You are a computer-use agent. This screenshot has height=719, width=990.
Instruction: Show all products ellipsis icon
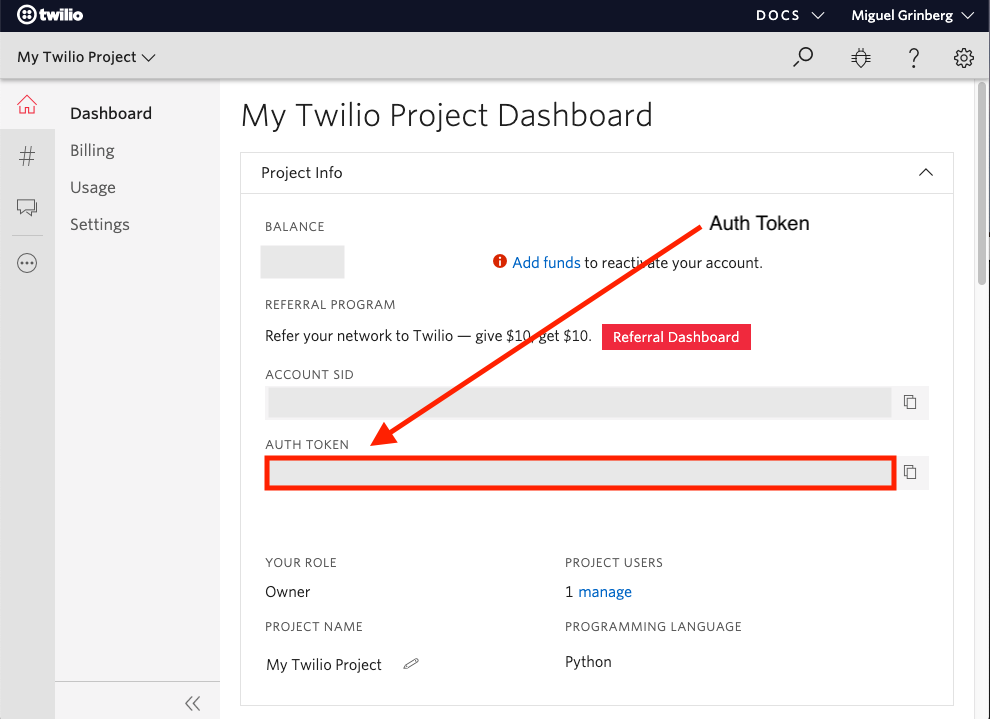pos(27,263)
